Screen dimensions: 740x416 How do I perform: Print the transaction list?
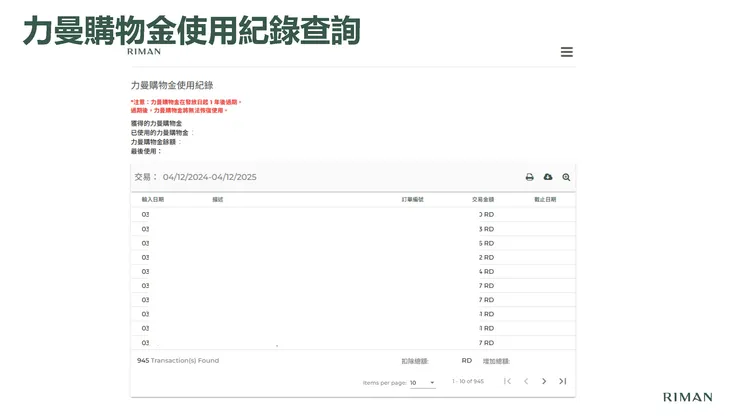click(x=530, y=177)
